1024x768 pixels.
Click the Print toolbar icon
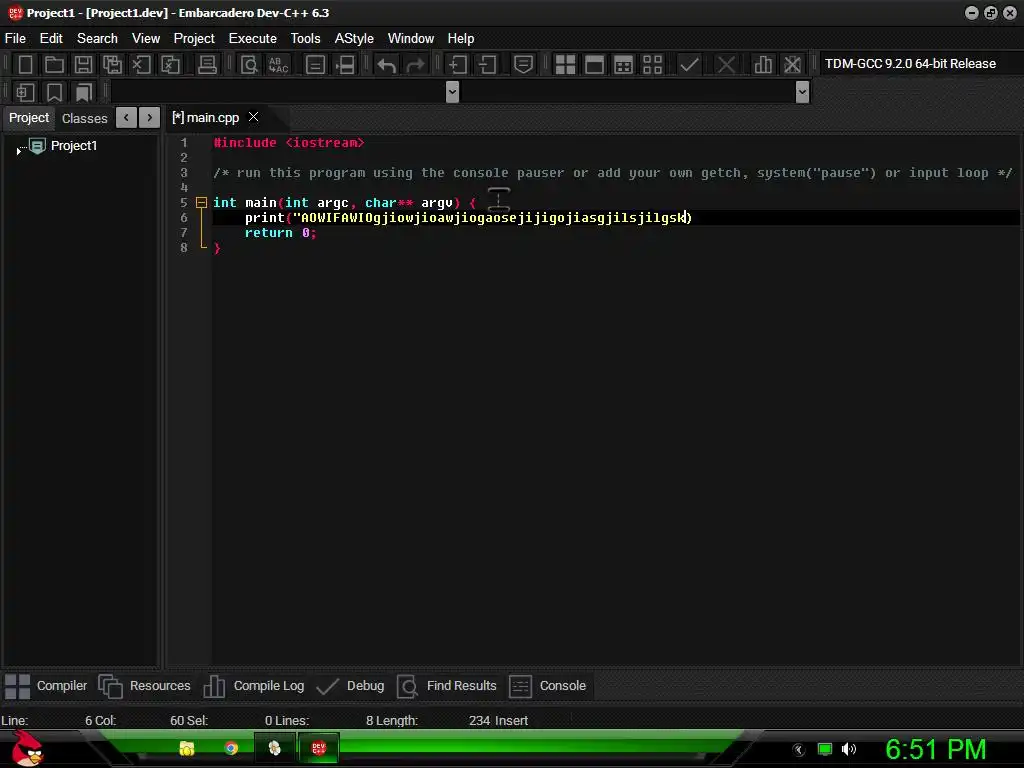207,64
